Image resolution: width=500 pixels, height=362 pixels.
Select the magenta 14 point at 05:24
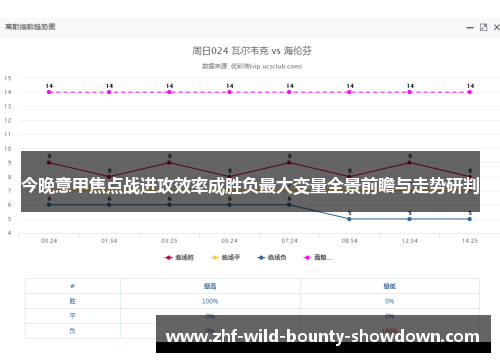pos(229,92)
